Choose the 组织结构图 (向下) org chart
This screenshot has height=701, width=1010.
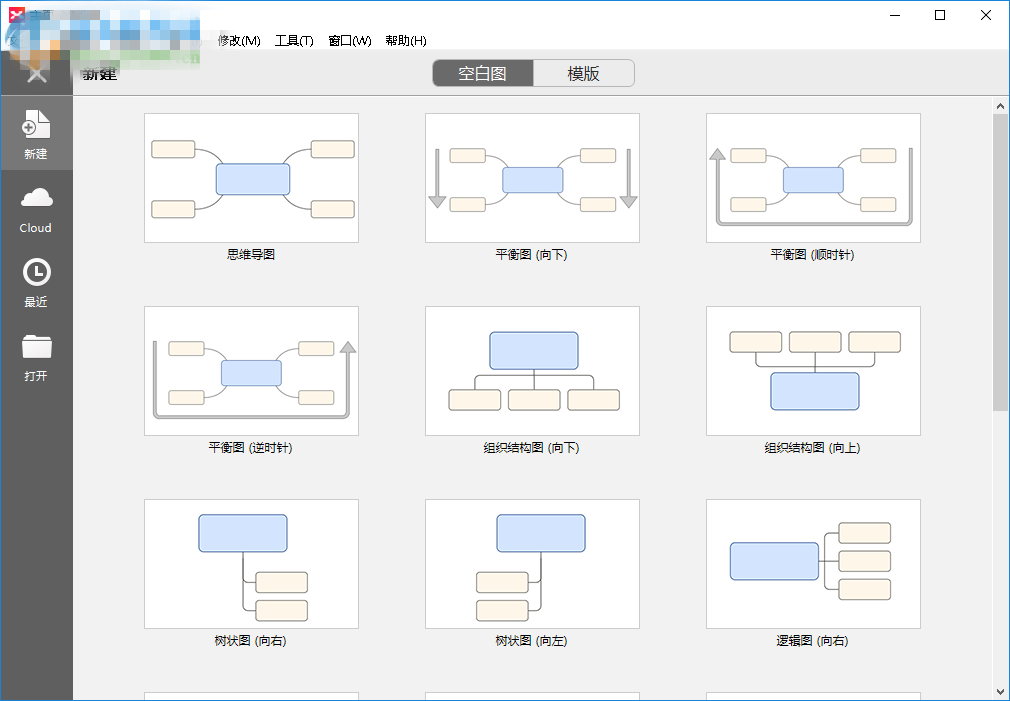(x=532, y=370)
